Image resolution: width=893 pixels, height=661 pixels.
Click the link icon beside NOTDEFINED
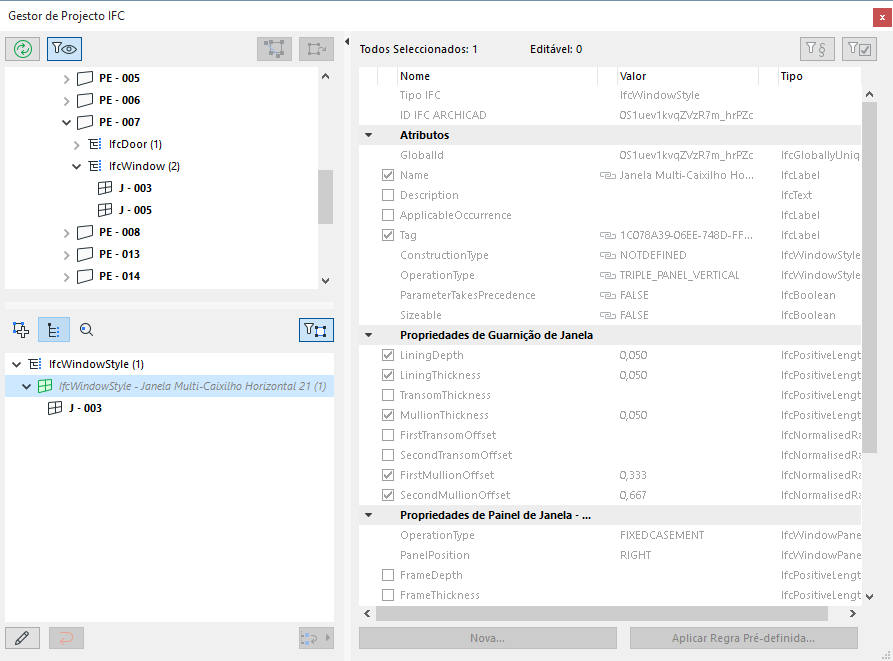[x=608, y=256]
